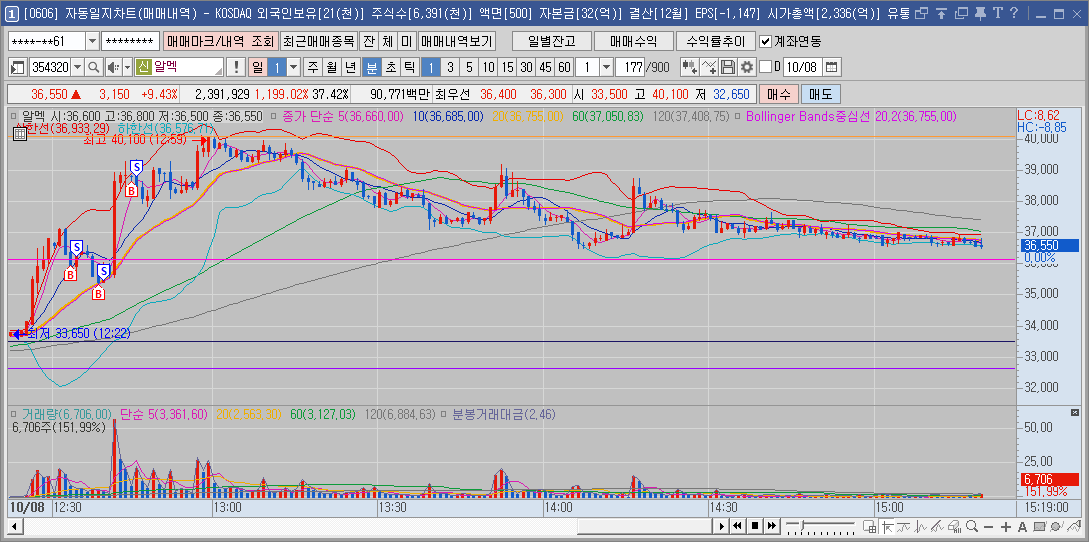The width and height of the screenshot is (1089, 542).
Task: Select the 30 minute interval button
Action: pos(526,67)
